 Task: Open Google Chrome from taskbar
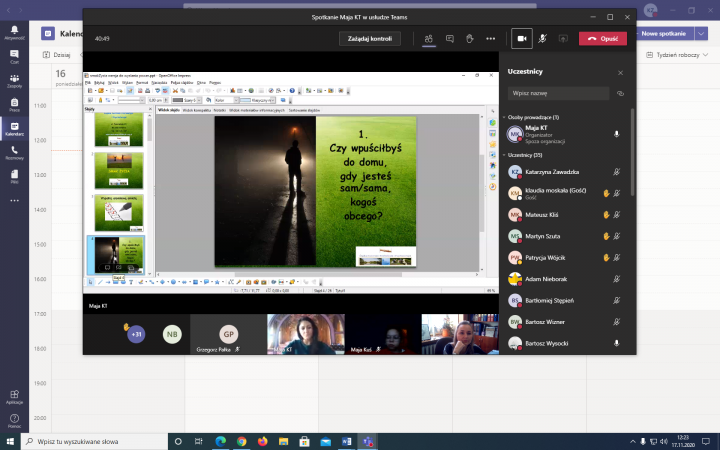point(242,441)
